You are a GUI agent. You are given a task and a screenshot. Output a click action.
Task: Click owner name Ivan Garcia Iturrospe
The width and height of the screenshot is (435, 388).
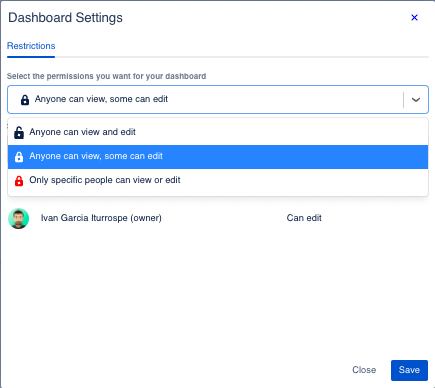(101, 218)
